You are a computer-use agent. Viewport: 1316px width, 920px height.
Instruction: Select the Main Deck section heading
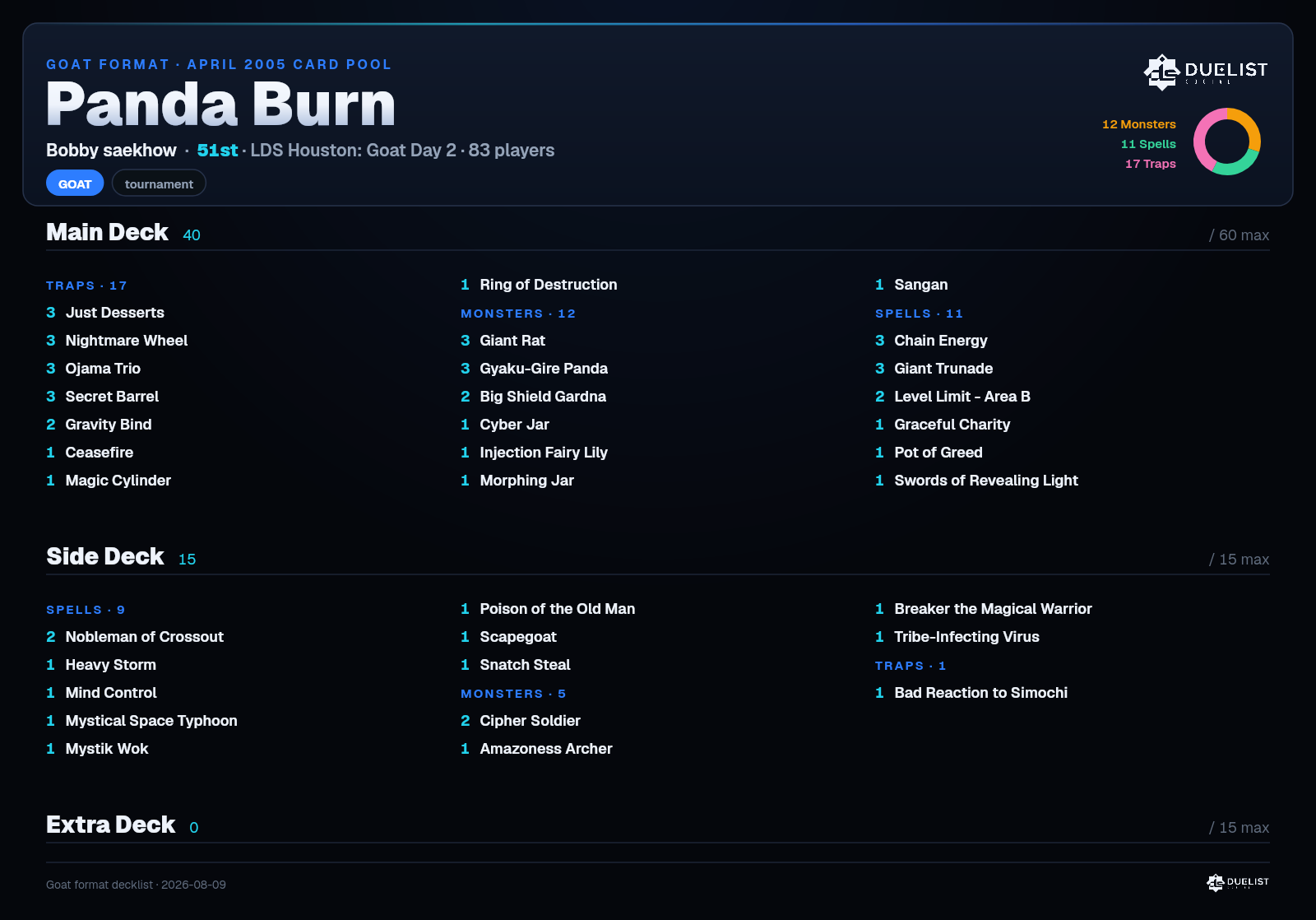(x=107, y=232)
